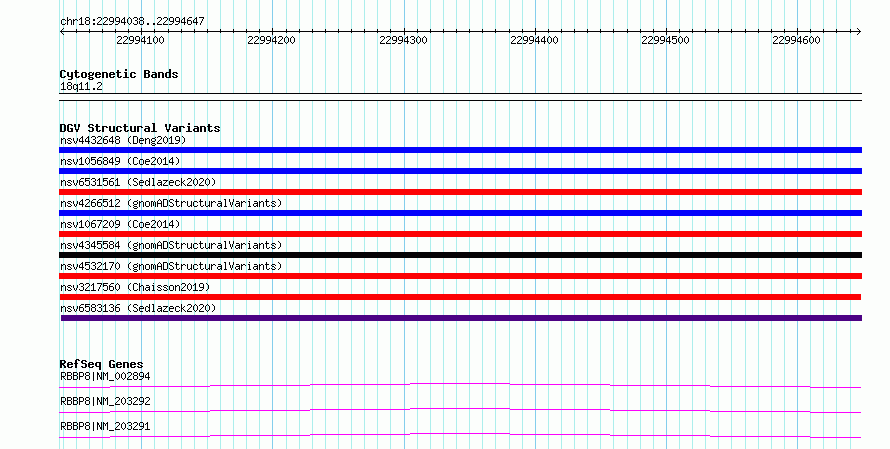Select the red bar for nsv1067209
This screenshot has width=890, height=449.
tap(460, 234)
